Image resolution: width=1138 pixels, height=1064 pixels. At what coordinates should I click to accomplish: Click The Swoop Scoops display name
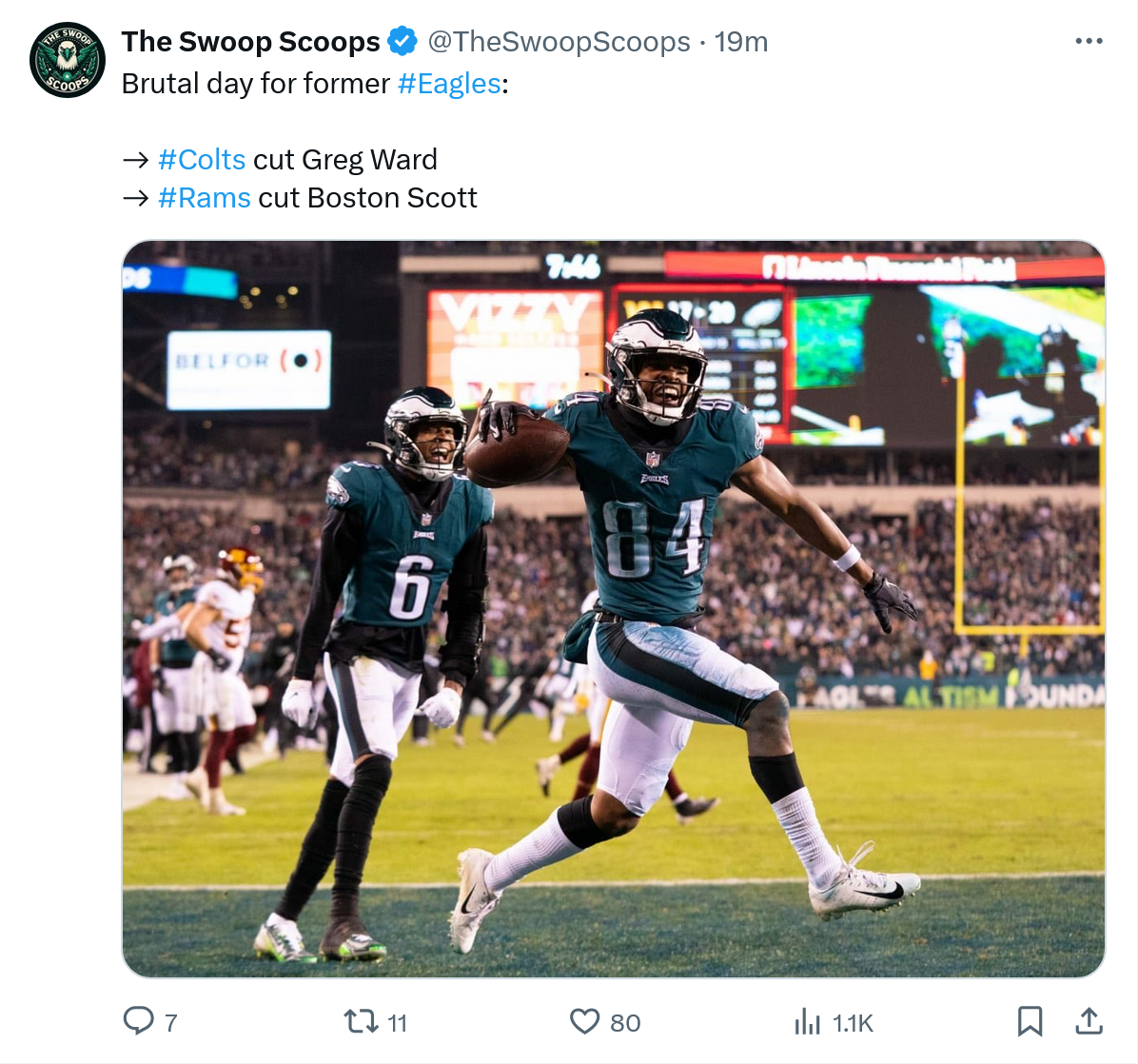[x=251, y=42]
